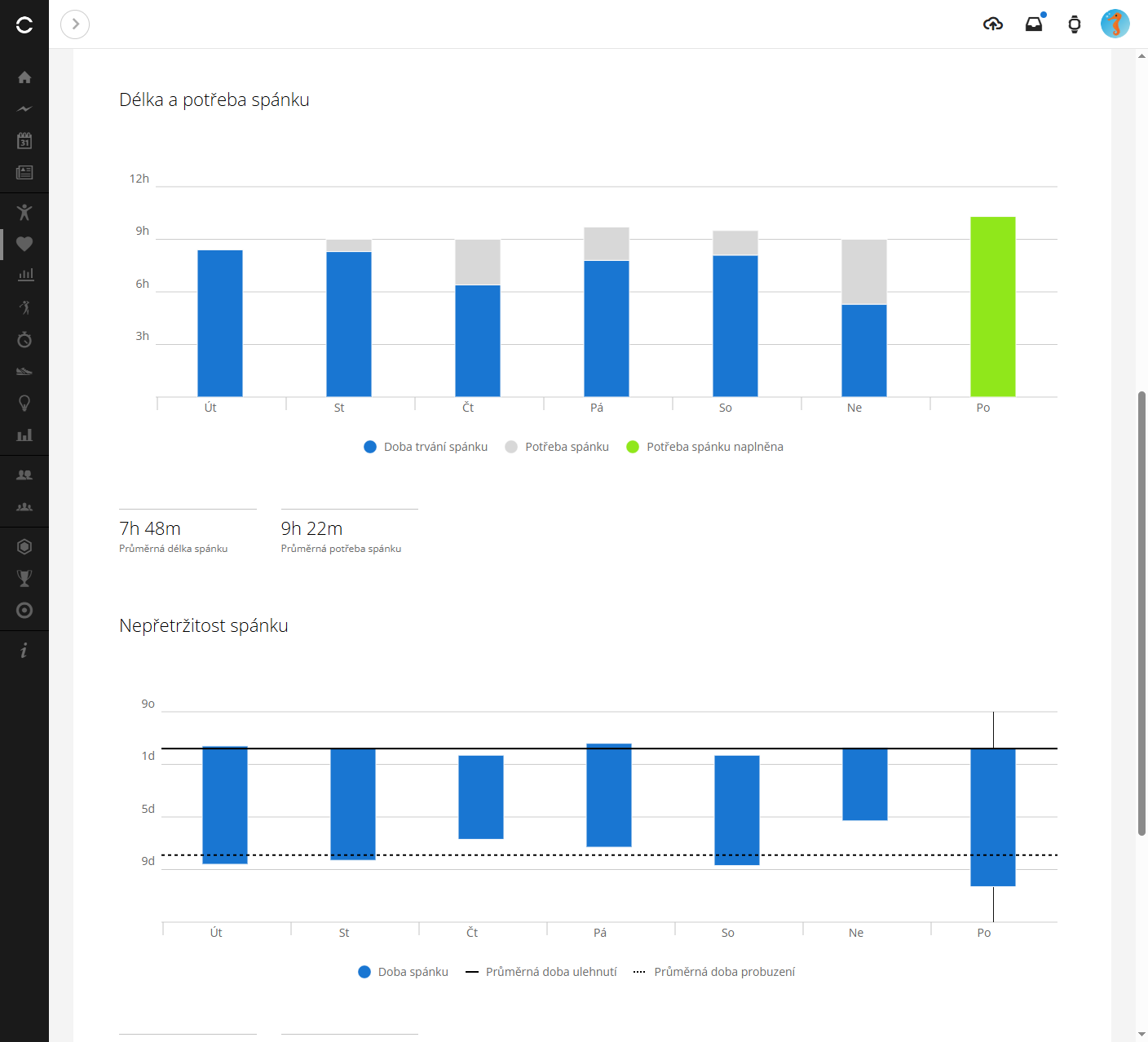This screenshot has width=1148, height=1042.
Task: Click the running shoe icon in the sidebar
Action: coord(24,371)
